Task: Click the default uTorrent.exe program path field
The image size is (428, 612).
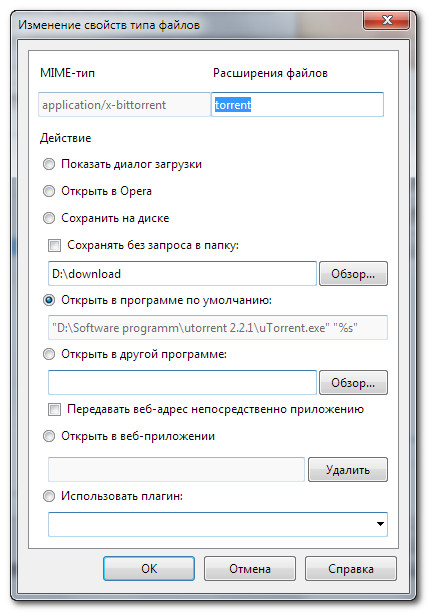Action: pos(218,327)
